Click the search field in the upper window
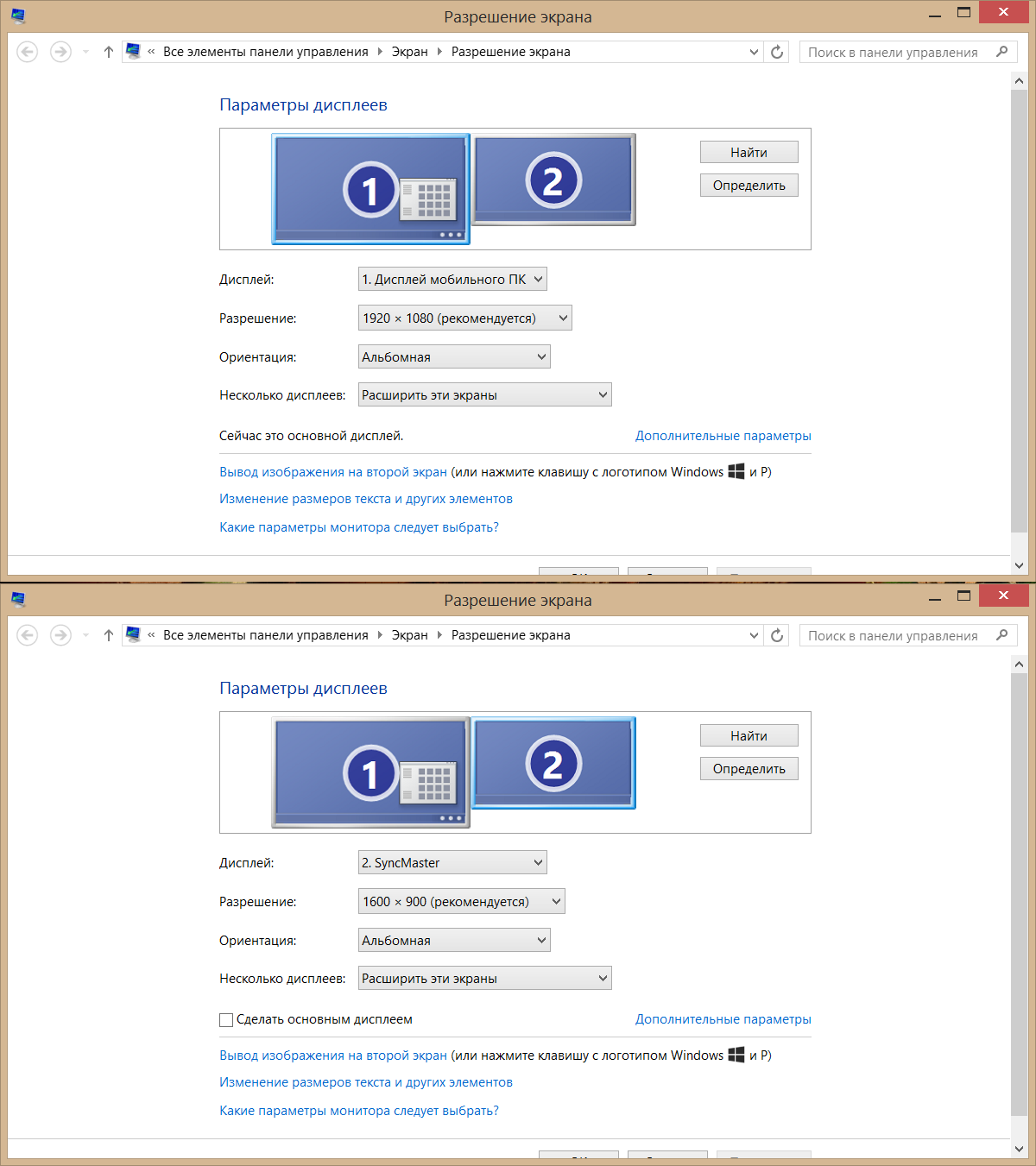The height and width of the screenshot is (1166, 1036). click(x=893, y=52)
